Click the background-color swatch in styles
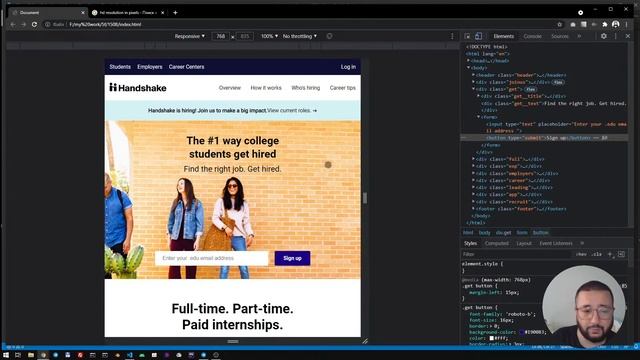The width and height of the screenshot is (640, 360). coord(521,332)
